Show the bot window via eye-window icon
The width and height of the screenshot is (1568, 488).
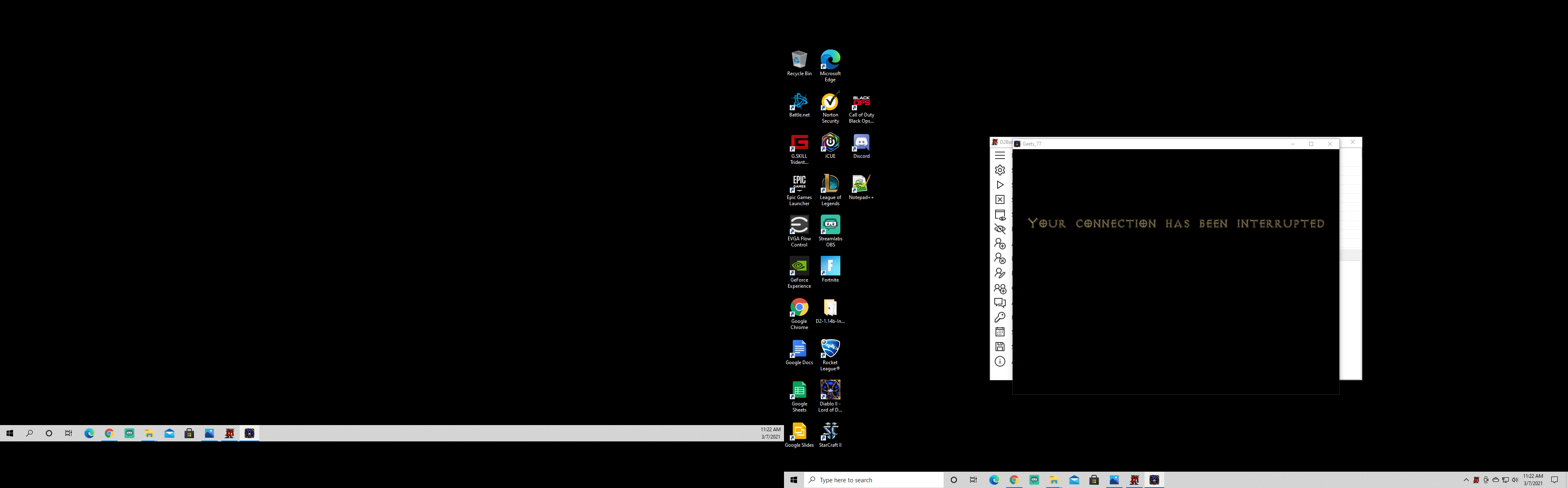(1000, 215)
